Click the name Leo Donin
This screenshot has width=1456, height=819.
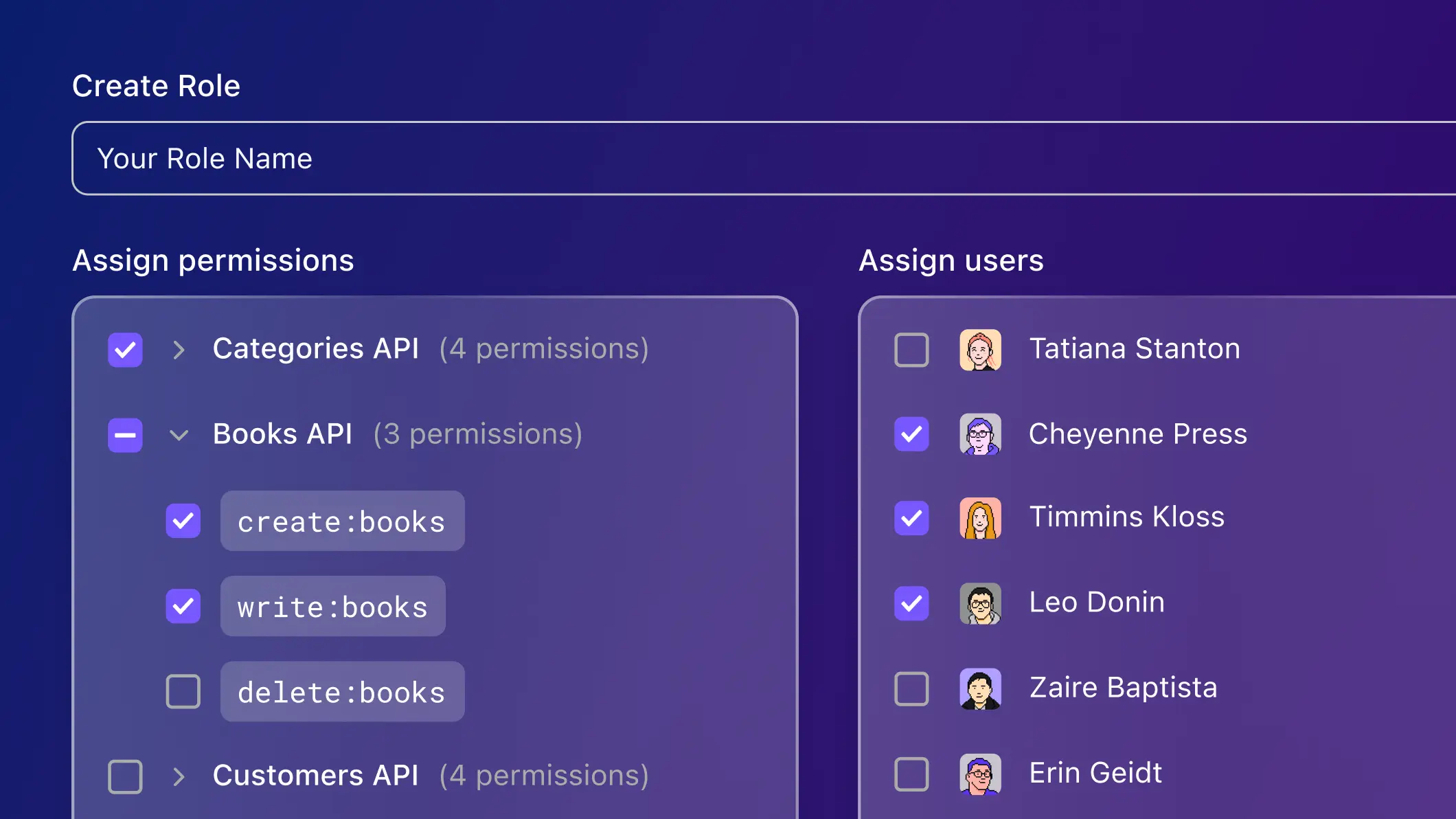(1097, 602)
